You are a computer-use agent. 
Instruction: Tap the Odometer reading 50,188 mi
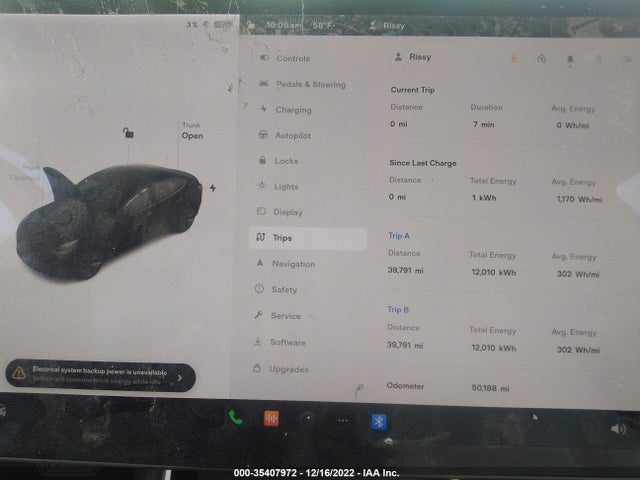click(490, 388)
